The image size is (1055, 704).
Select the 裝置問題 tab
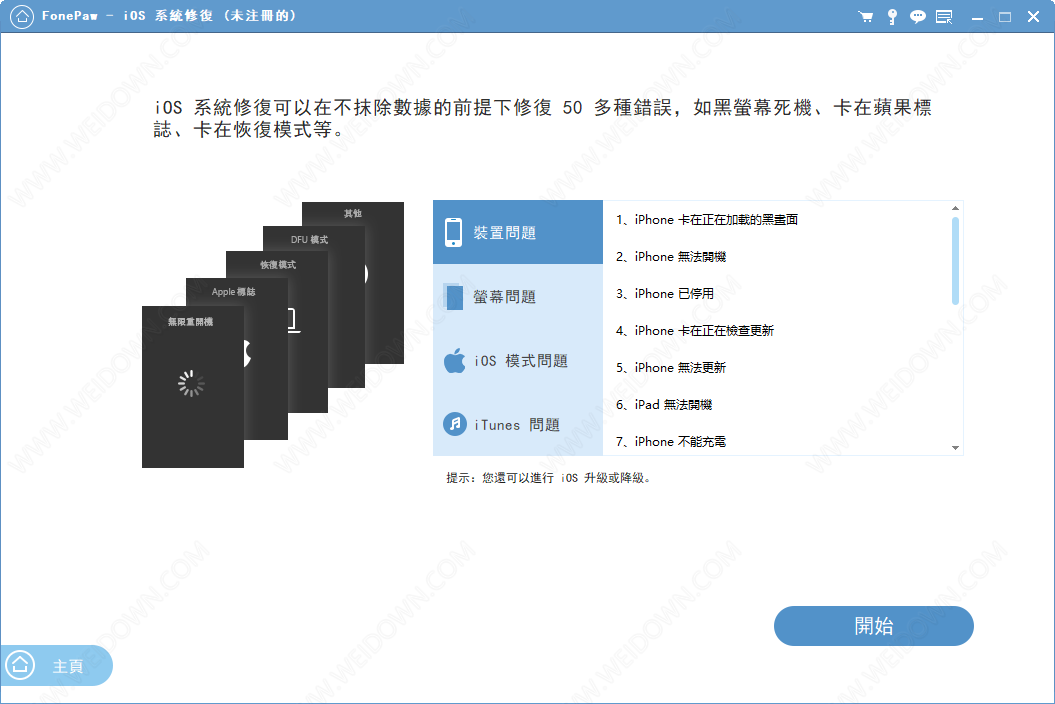518,232
